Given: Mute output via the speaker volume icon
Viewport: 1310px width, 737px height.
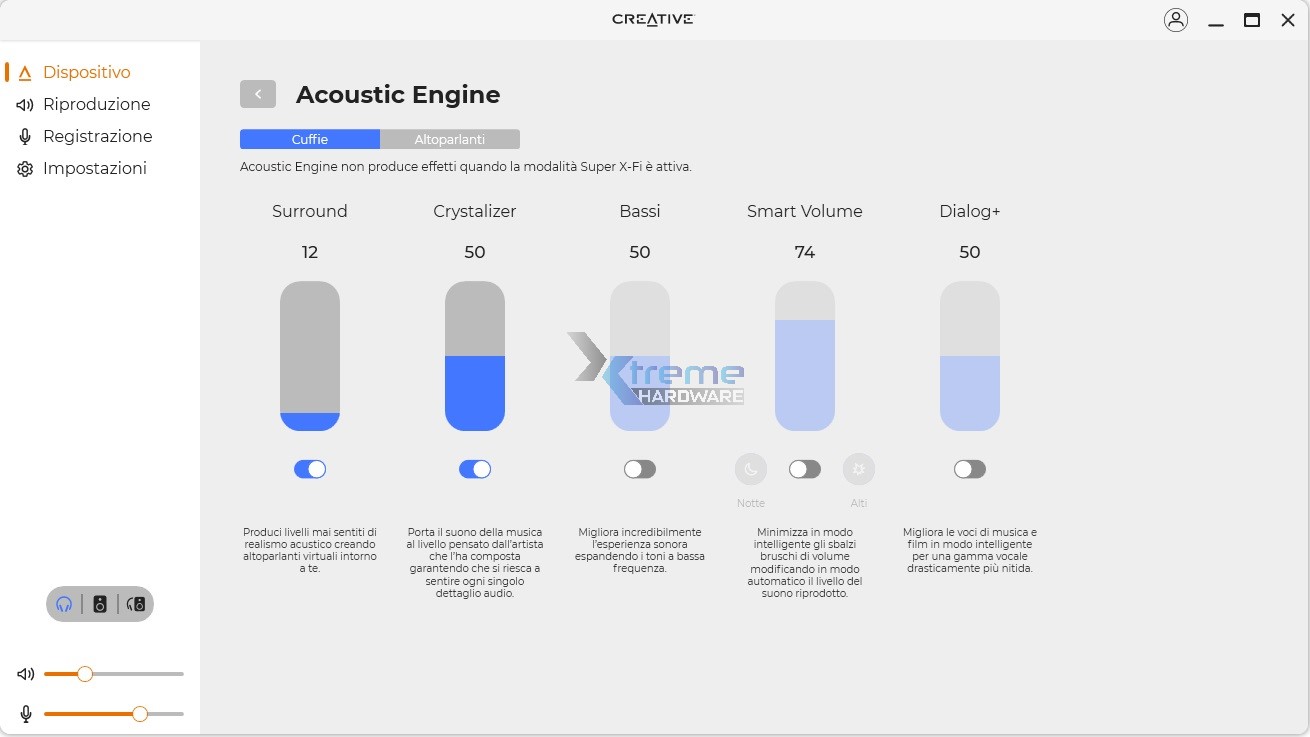Looking at the screenshot, I should [x=26, y=674].
